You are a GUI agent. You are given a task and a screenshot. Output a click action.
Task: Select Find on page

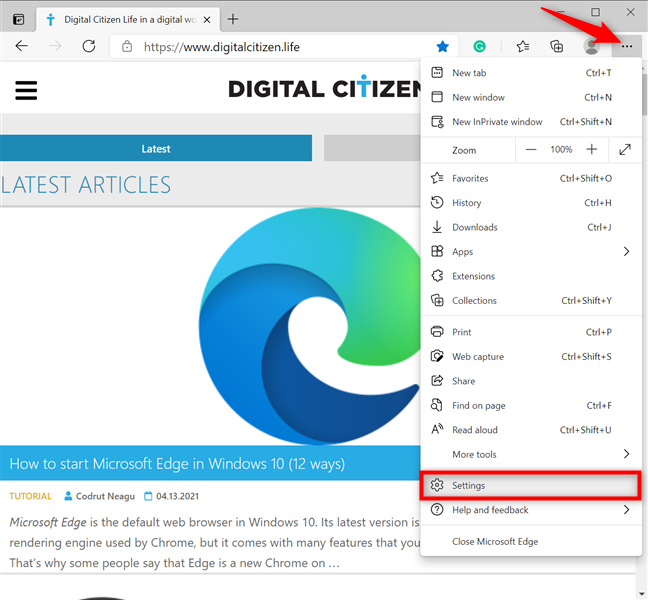pyautogui.click(x=531, y=405)
